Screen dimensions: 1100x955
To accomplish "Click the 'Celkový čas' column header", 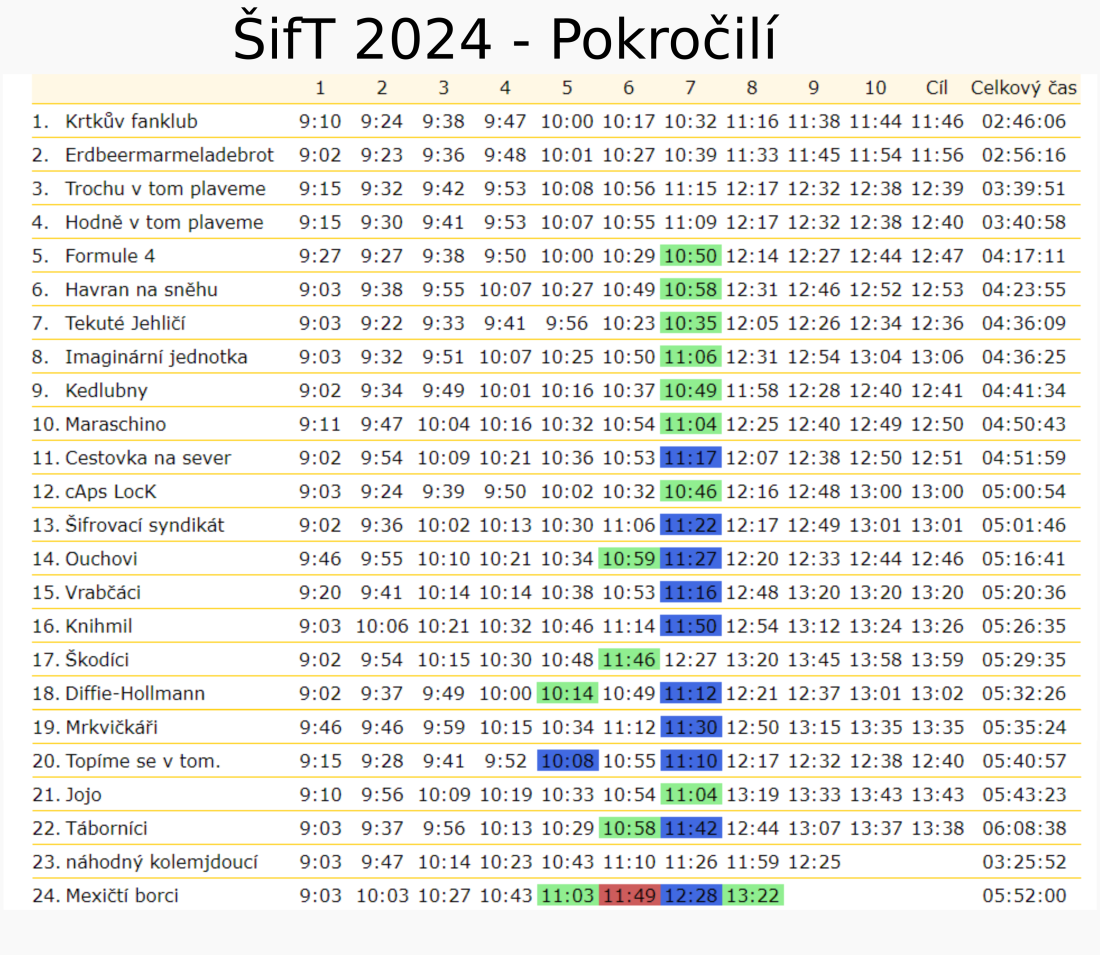I will 1023,88.
